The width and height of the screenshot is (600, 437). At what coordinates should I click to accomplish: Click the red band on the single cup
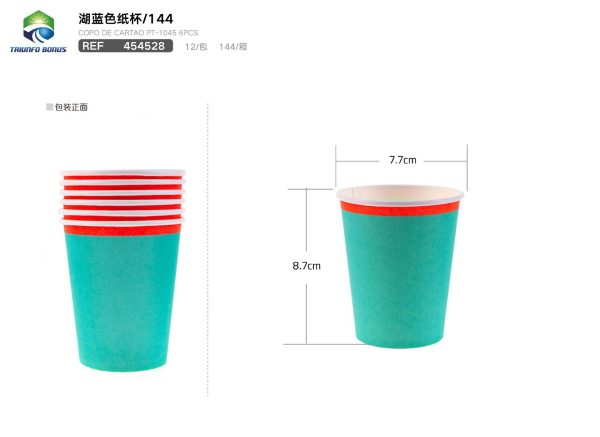tap(400, 208)
